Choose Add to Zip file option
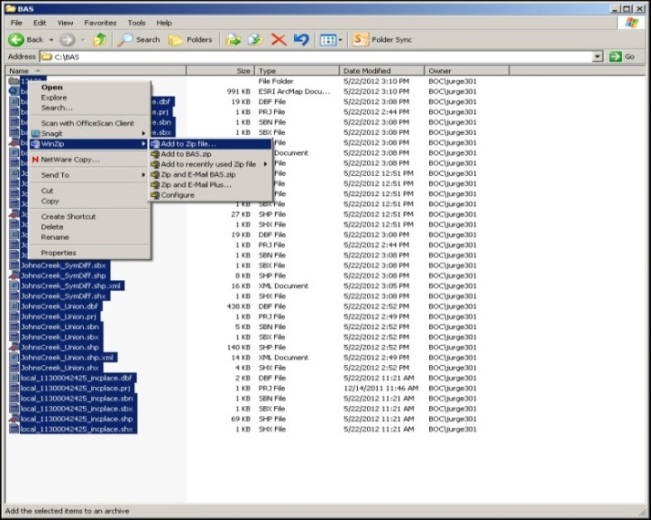The width and height of the screenshot is (651, 520). tap(188, 144)
